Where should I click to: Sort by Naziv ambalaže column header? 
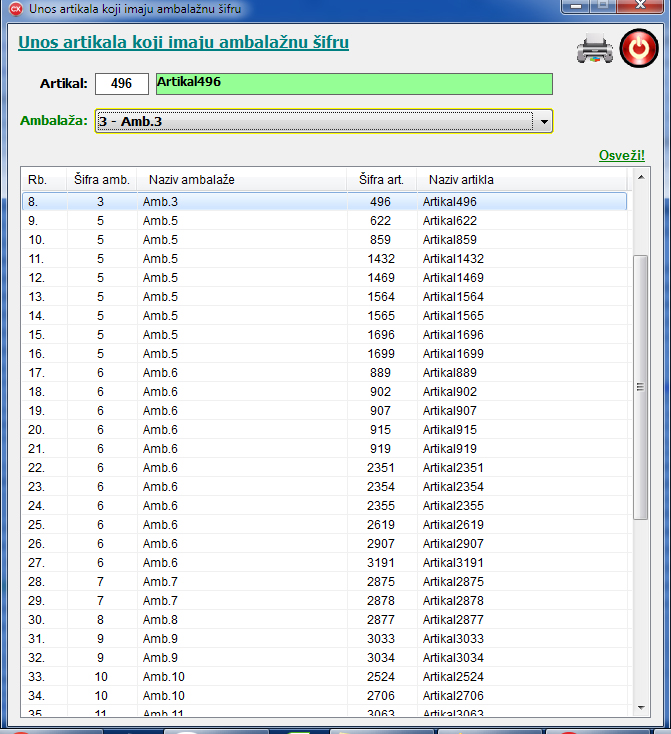pyautogui.click(x=242, y=180)
